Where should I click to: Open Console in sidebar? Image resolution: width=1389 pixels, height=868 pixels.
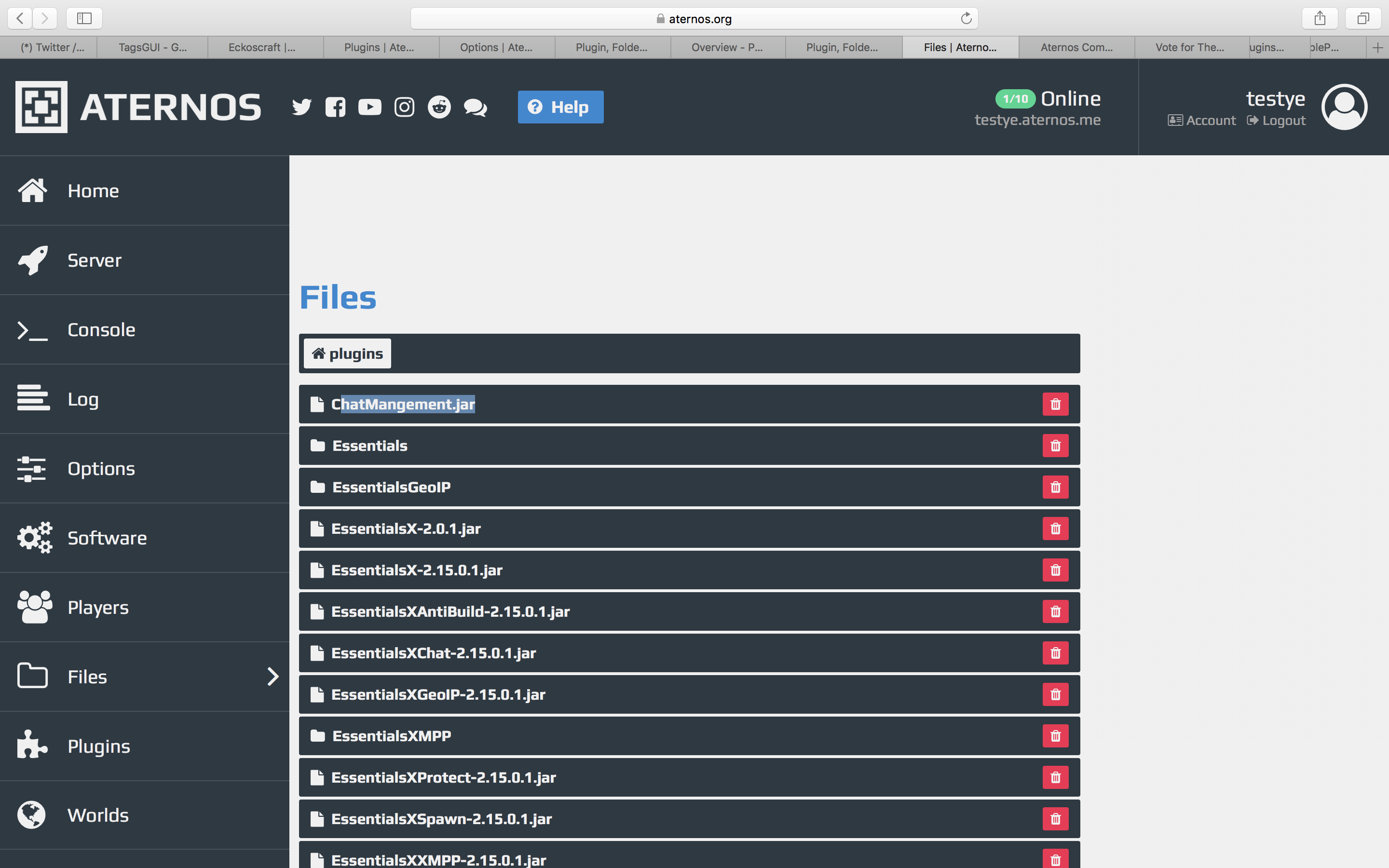[145, 329]
